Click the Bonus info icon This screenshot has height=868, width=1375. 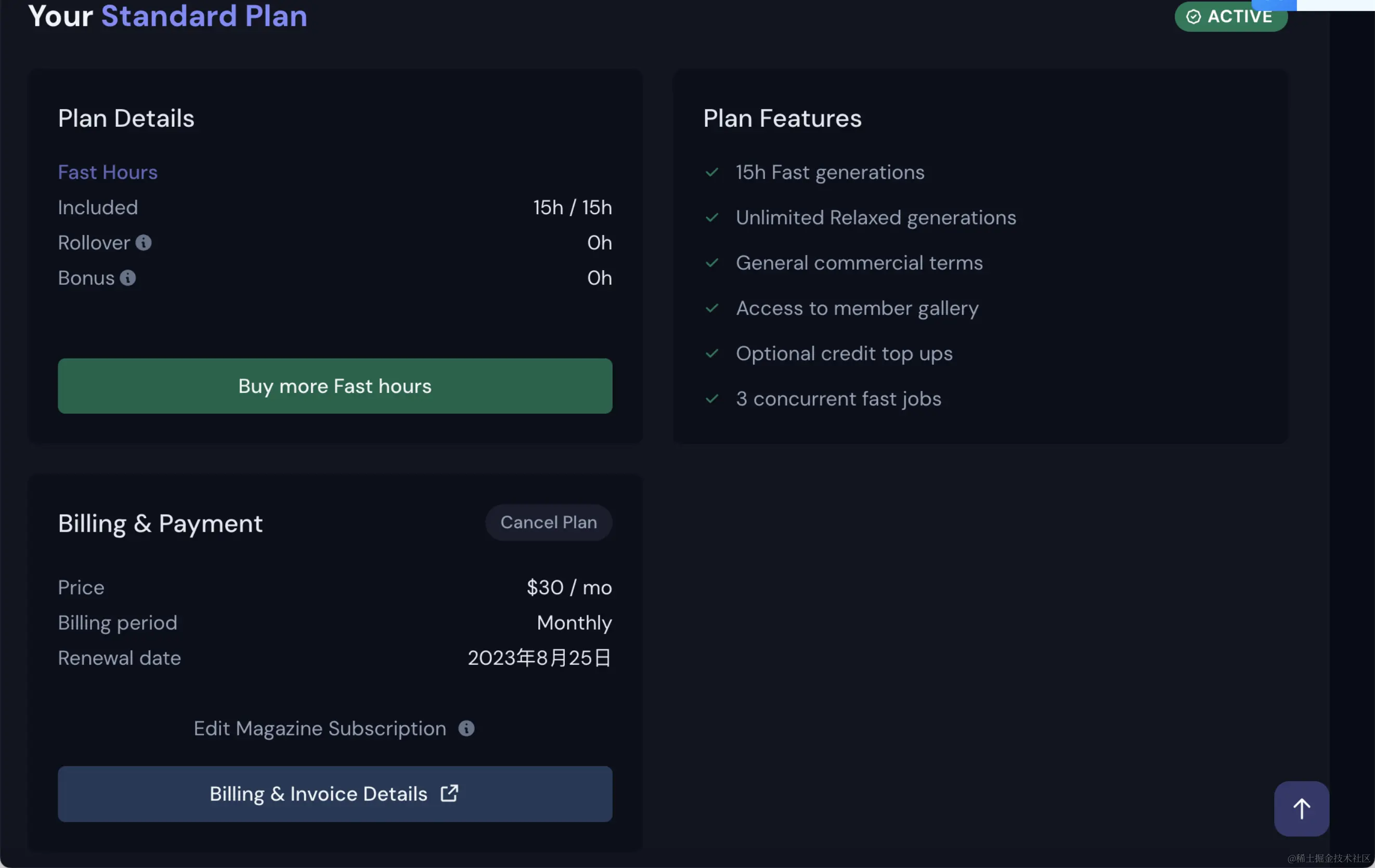click(x=128, y=278)
